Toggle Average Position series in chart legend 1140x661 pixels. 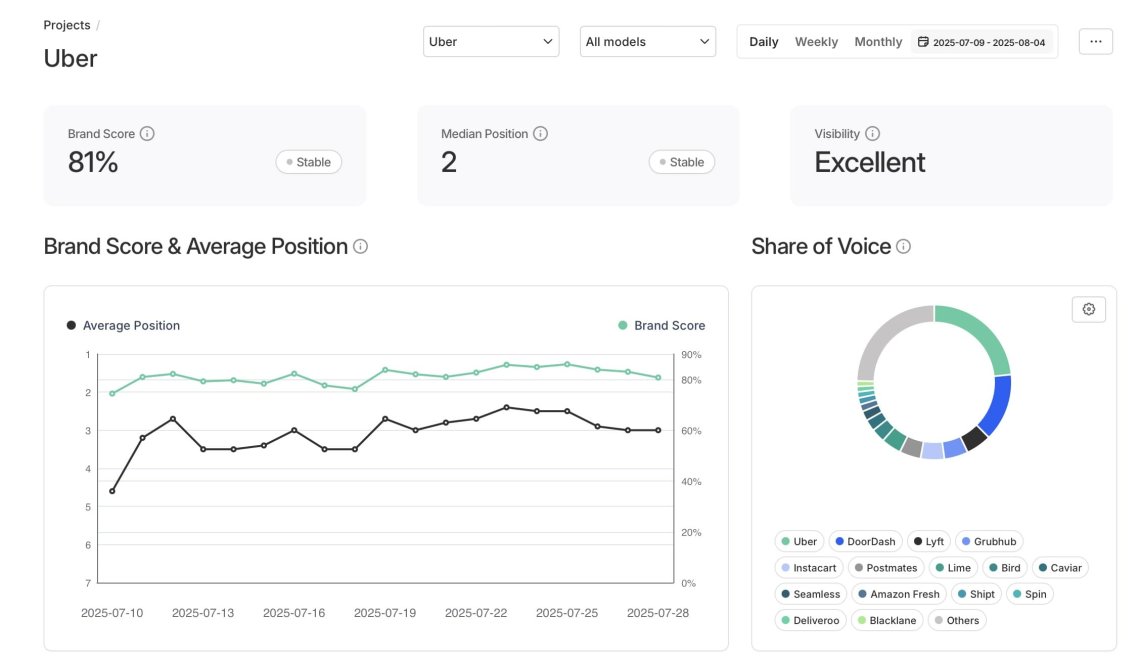[123, 326]
